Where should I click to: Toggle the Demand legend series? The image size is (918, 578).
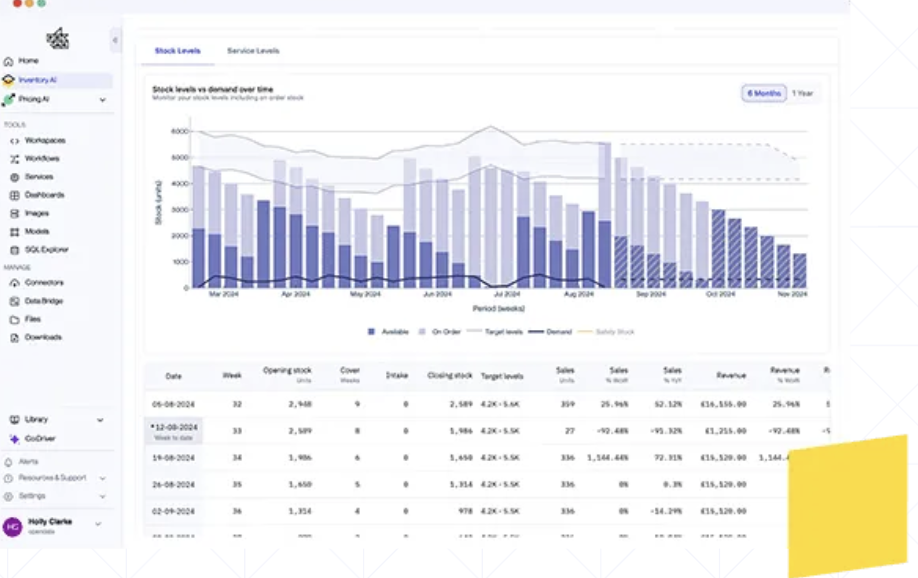pos(550,331)
